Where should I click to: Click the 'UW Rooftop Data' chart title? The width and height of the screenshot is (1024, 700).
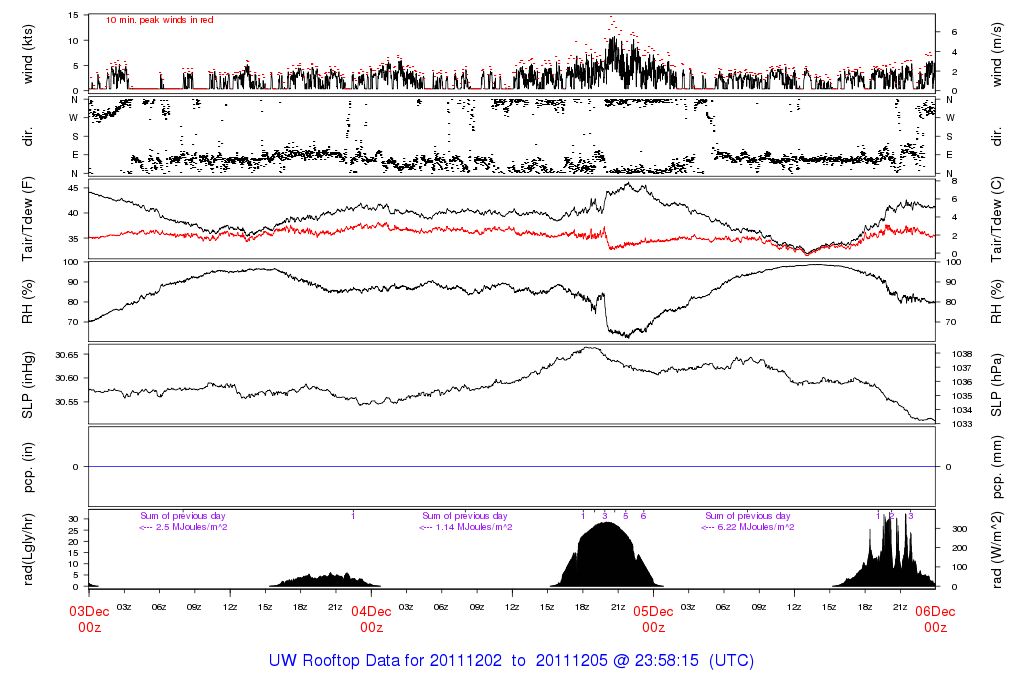click(x=511, y=660)
